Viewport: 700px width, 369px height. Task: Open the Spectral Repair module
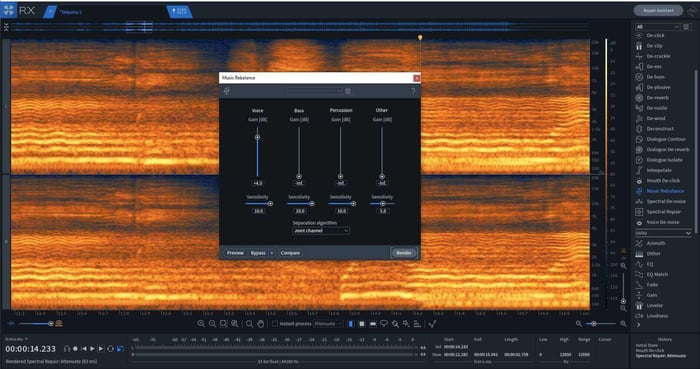click(663, 212)
